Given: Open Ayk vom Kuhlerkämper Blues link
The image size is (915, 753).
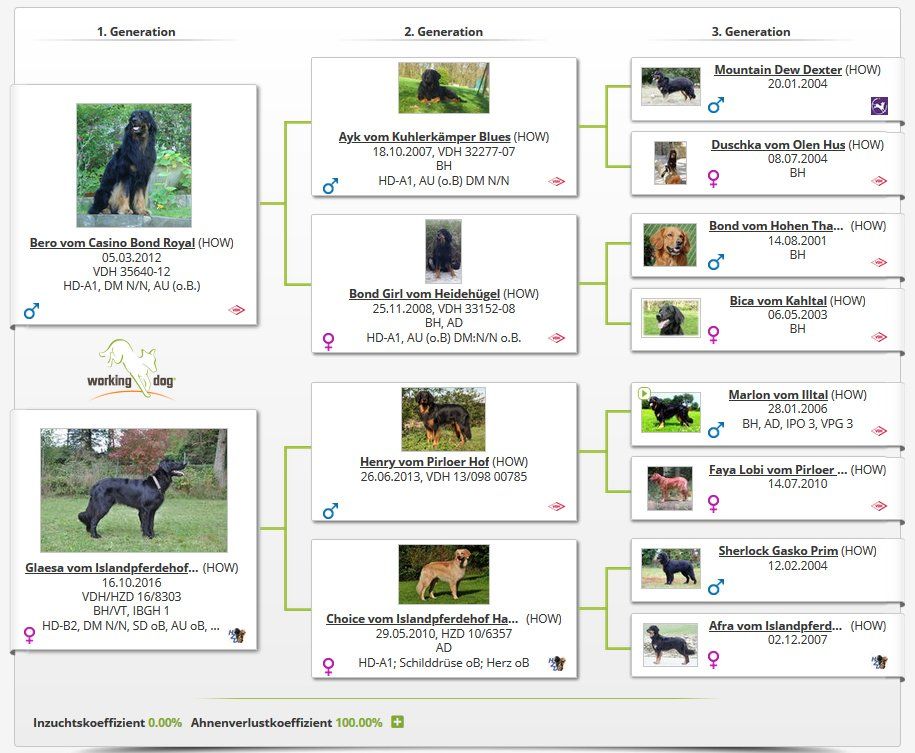Looking at the screenshot, I should [424, 137].
